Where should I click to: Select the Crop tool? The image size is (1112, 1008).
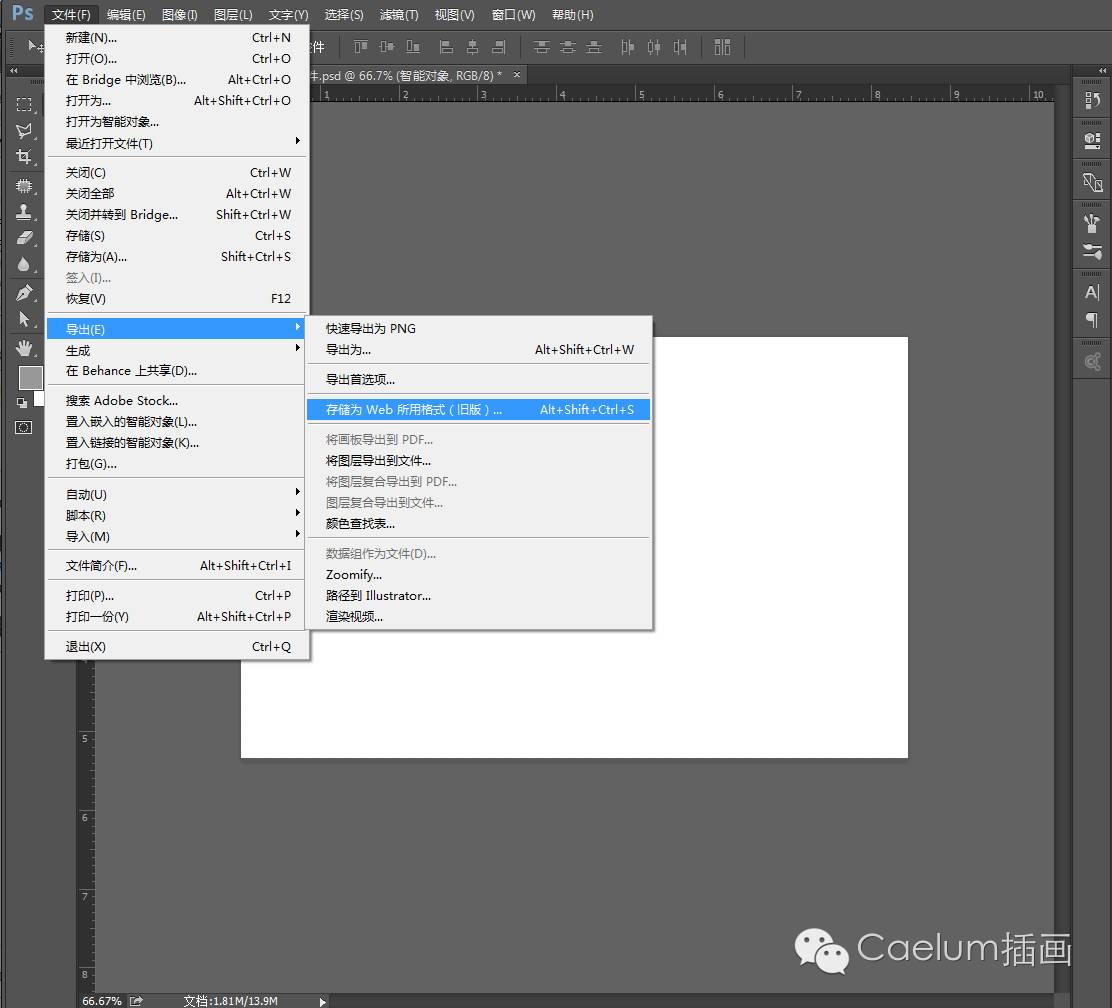[25, 158]
